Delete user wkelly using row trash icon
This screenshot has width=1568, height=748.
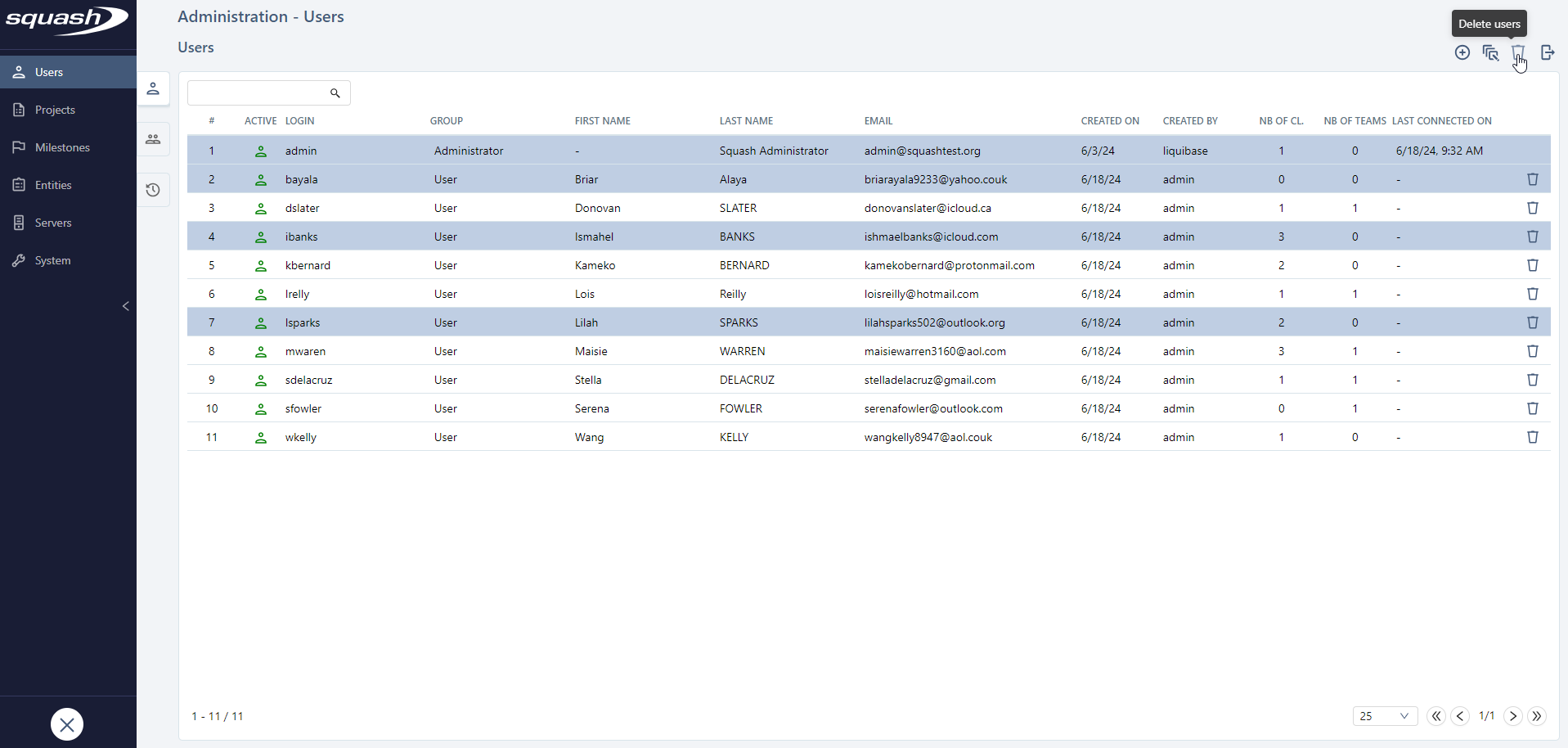(x=1532, y=437)
